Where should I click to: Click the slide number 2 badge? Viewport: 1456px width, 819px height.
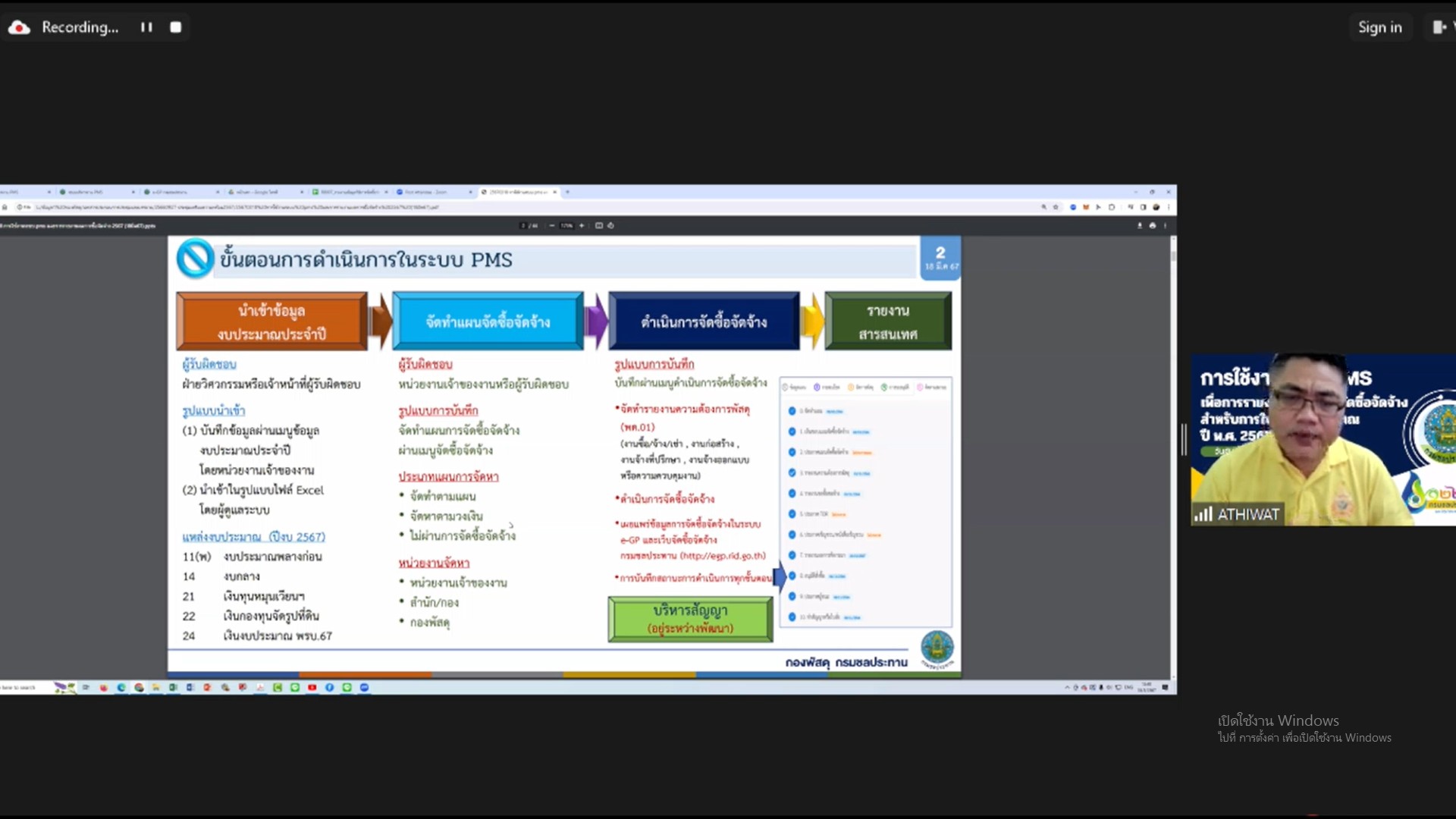(x=940, y=258)
